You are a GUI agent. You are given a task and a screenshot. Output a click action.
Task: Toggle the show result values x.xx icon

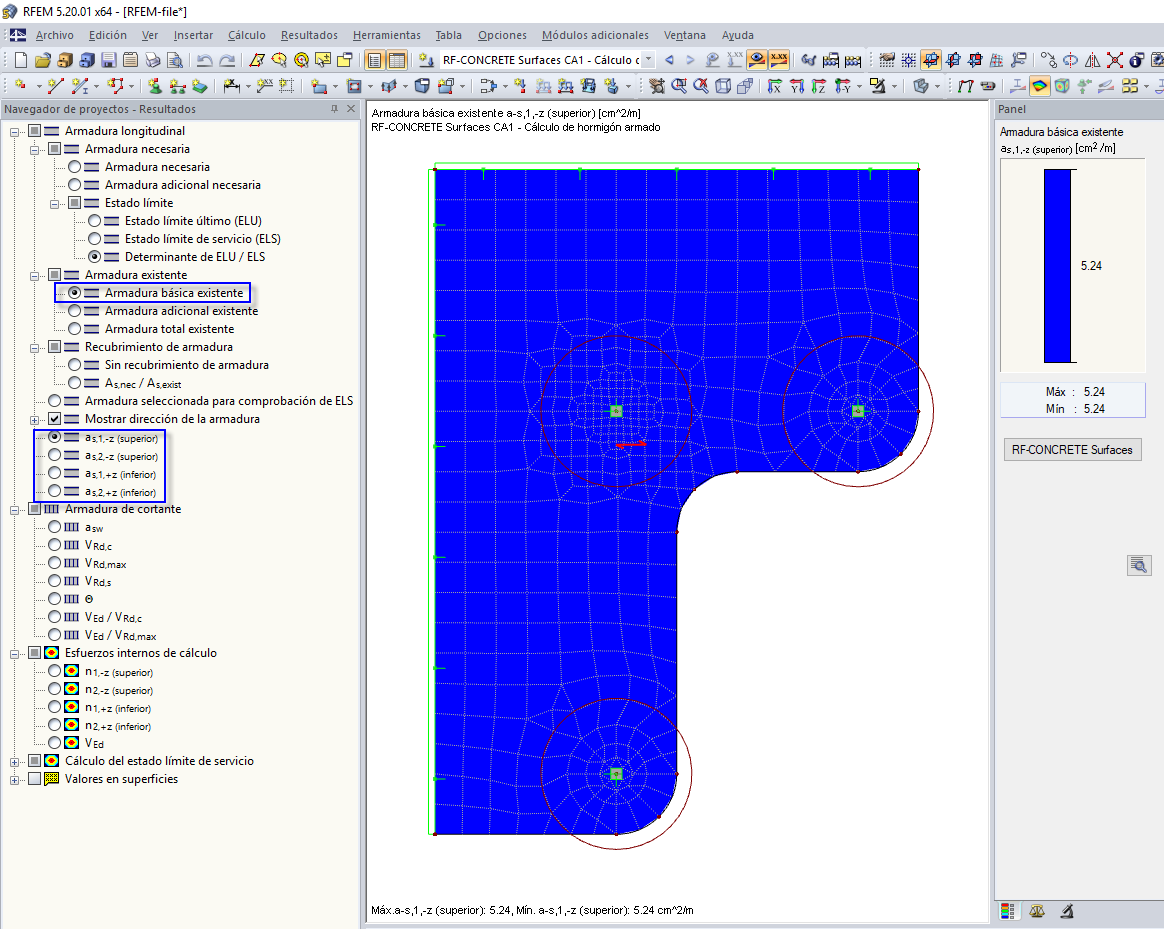point(779,59)
